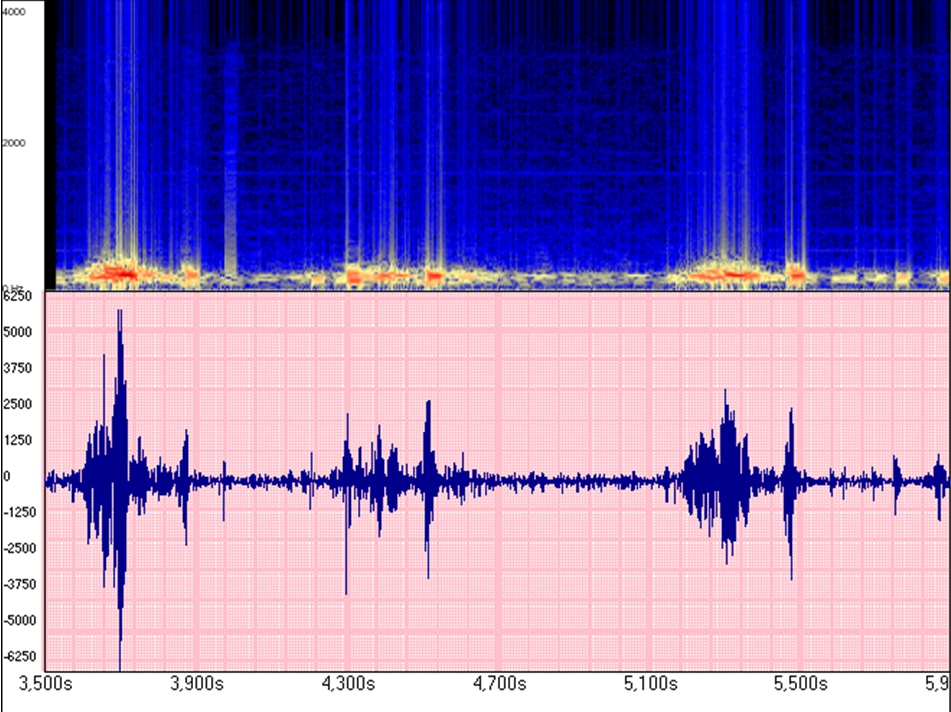Click the 5,500s time axis label

[802, 685]
